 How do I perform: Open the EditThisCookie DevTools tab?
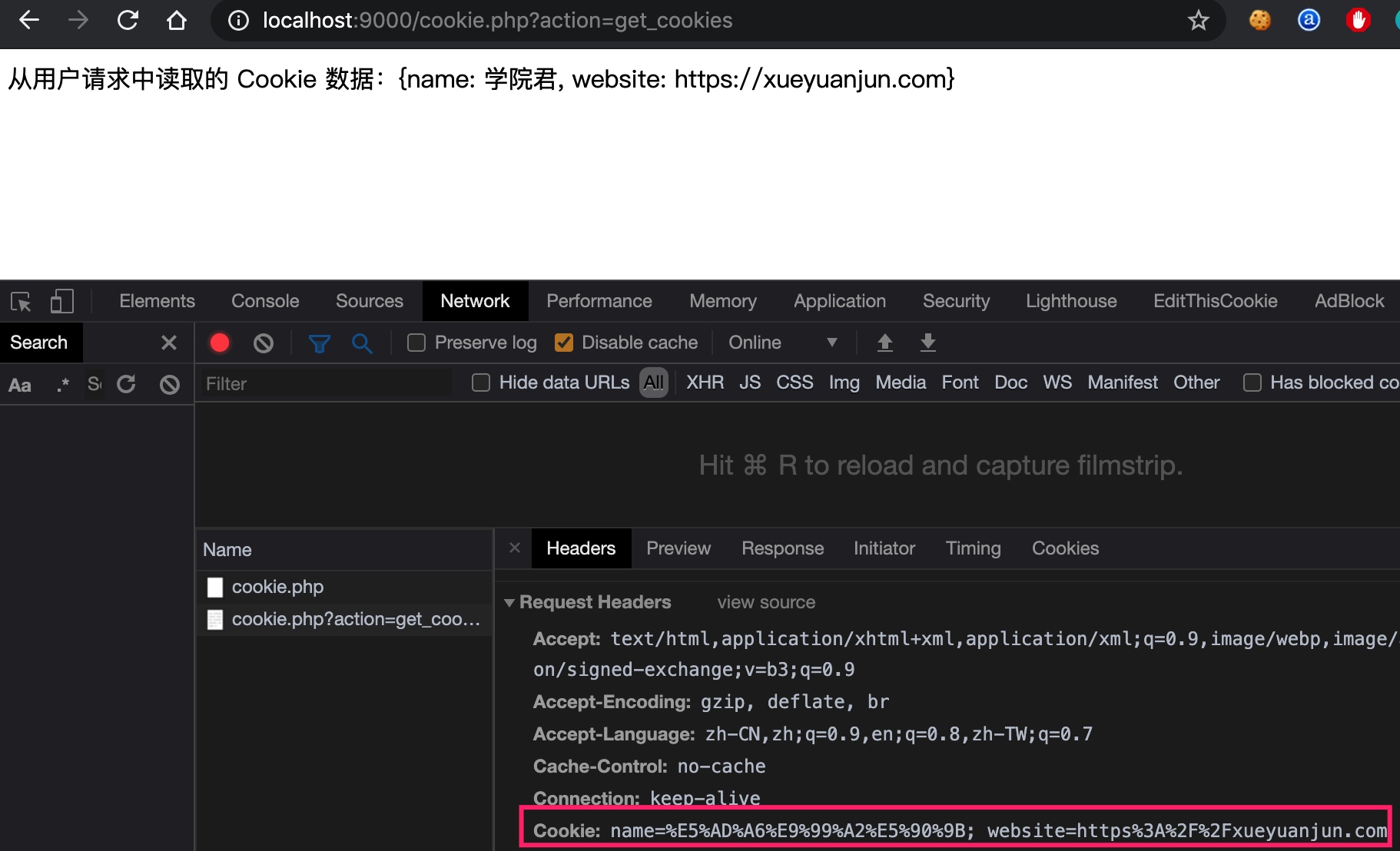[x=1215, y=301]
